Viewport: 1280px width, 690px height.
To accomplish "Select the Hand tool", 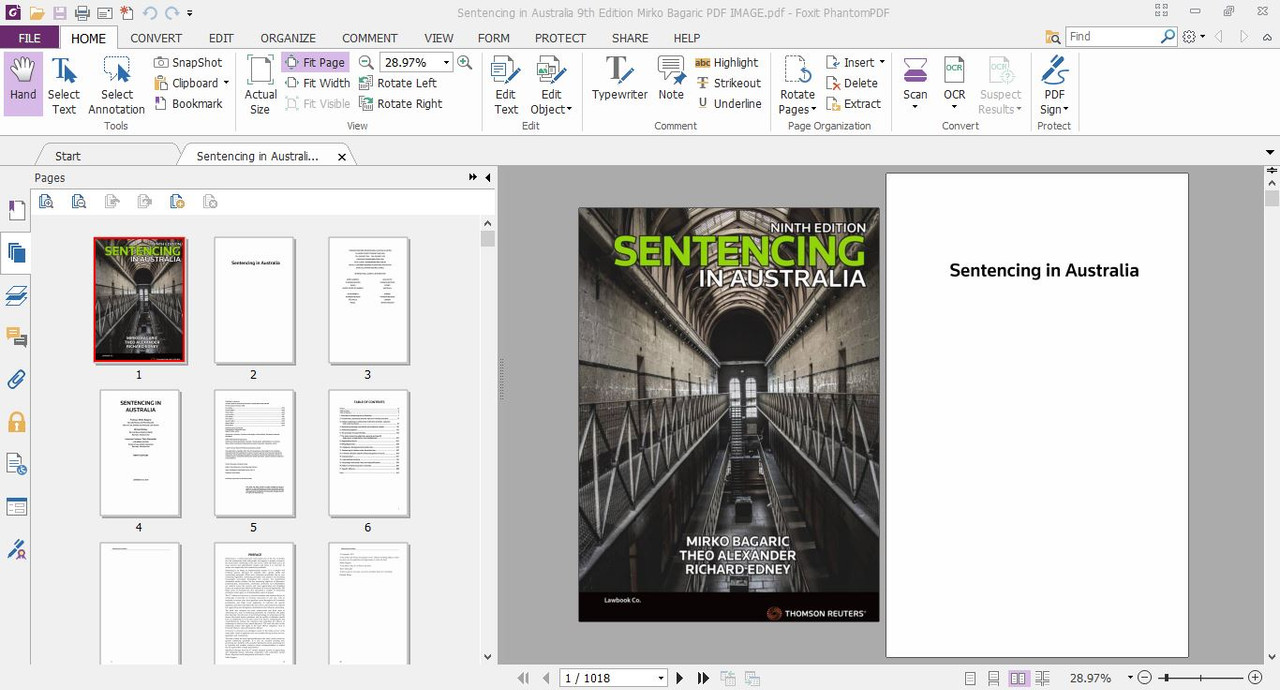I will point(23,84).
